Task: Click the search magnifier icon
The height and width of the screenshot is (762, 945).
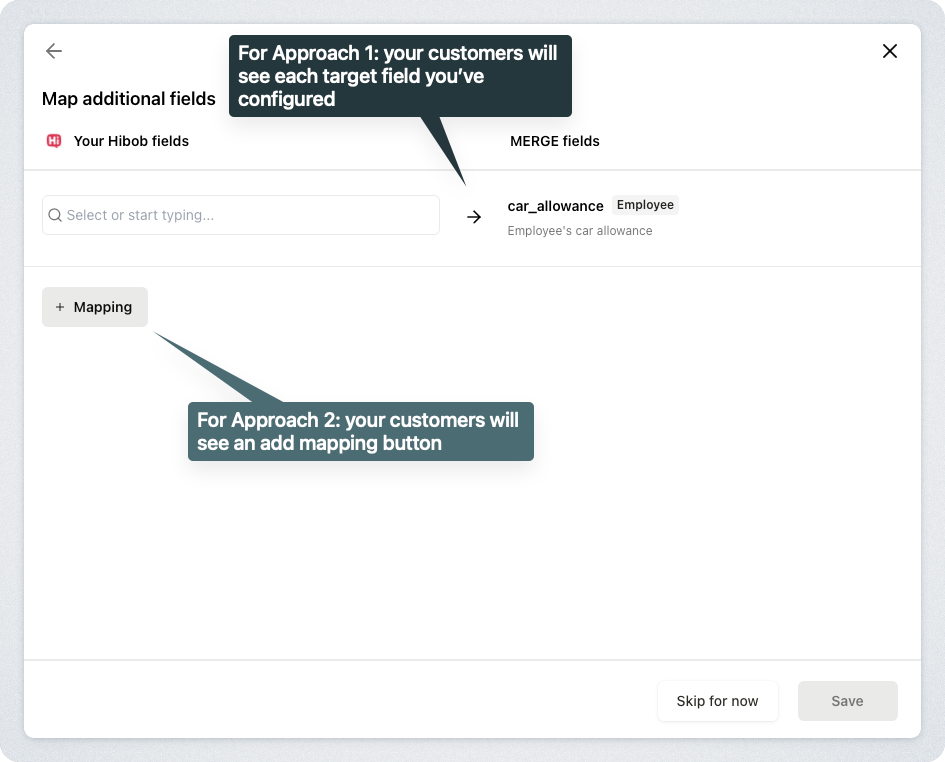Action: pyautogui.click(x=55, y=215)
